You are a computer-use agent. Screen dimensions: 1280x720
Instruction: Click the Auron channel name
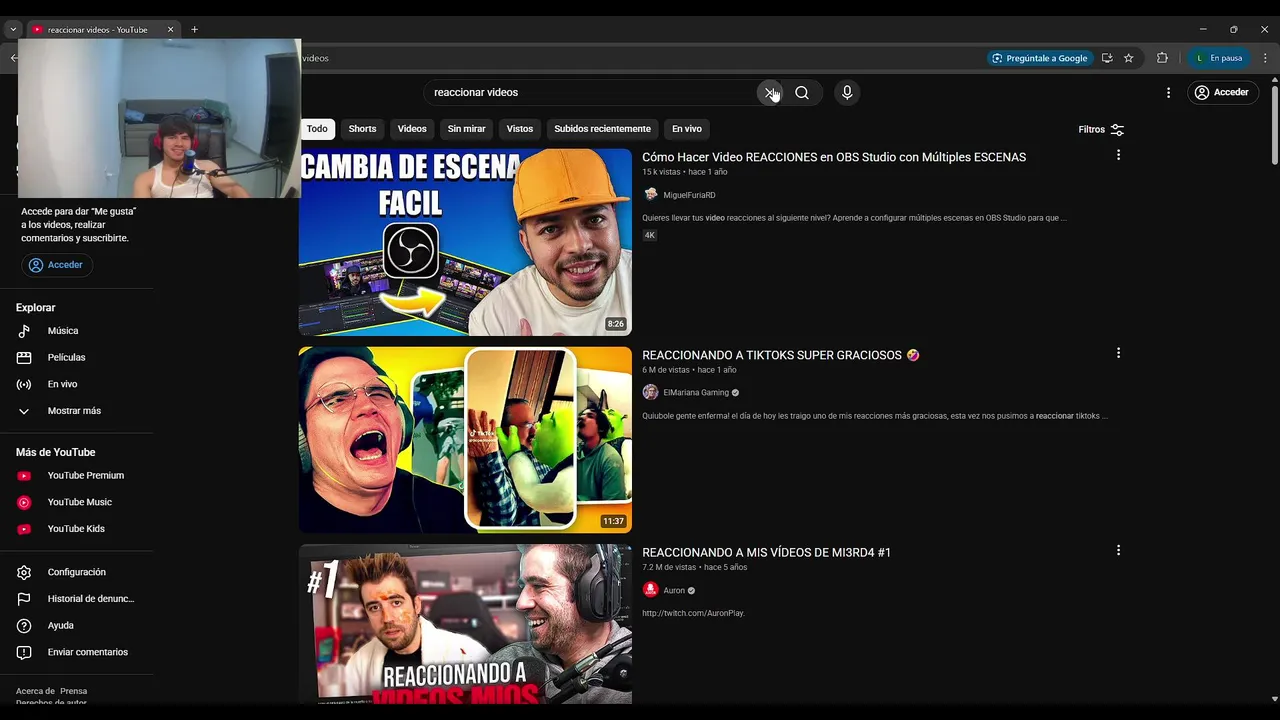pyautogui.click(x=674, y=590)
